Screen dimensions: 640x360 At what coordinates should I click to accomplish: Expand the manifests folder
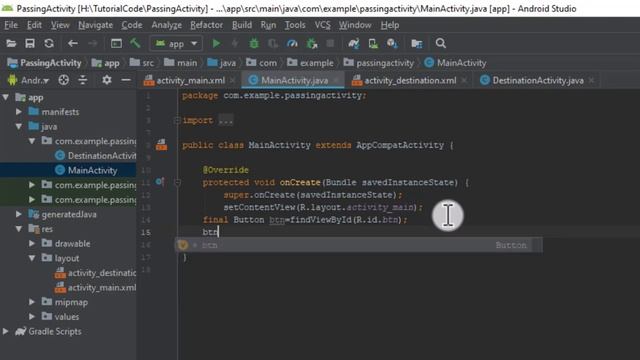point(19,111)
